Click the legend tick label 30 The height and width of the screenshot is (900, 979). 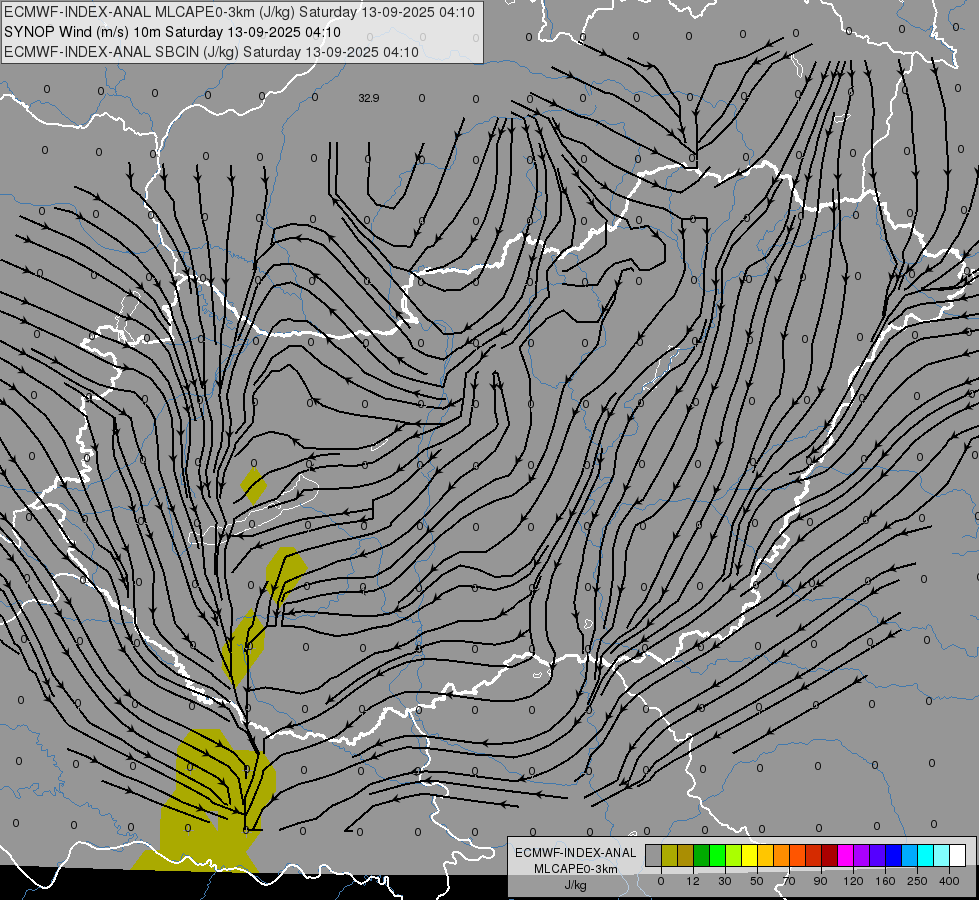725,881
